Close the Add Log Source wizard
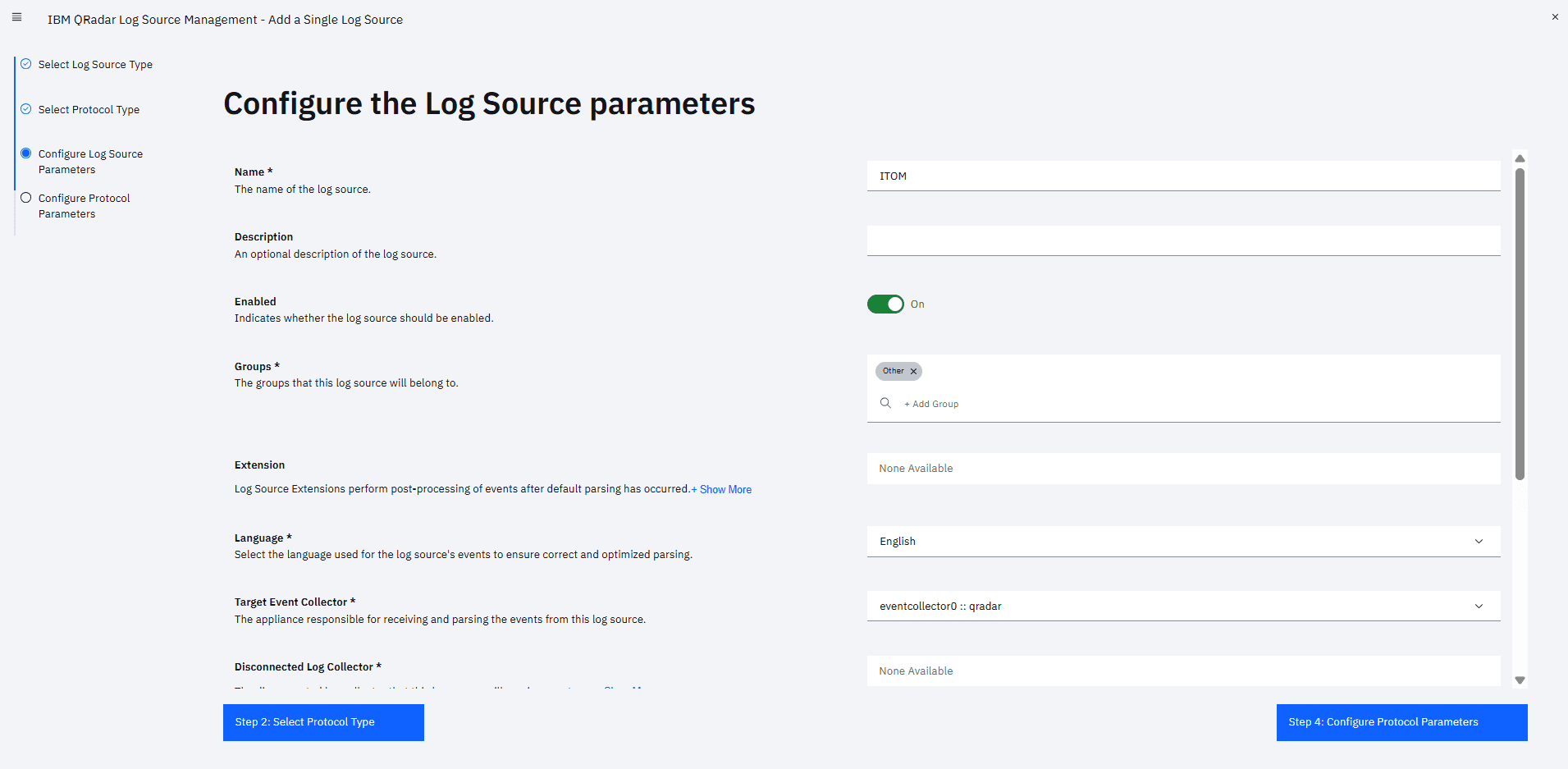 pos(1554,17)
